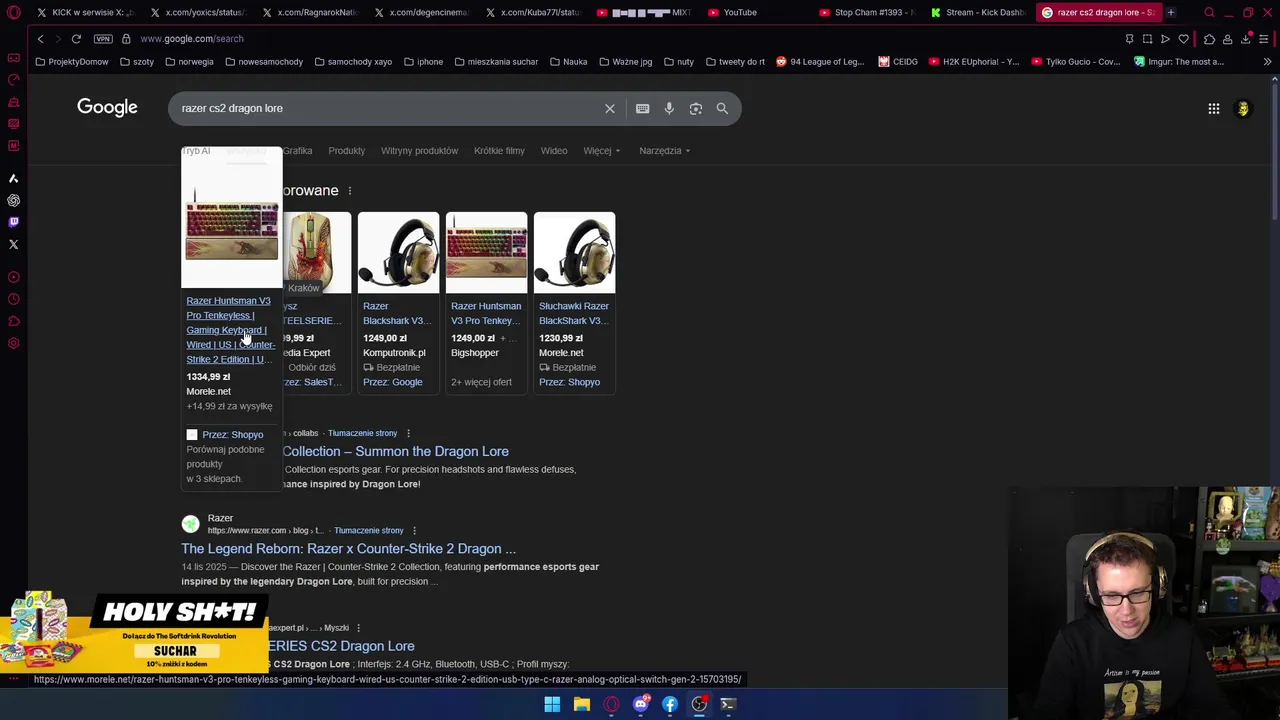Open three-dot menu beside collabs result

[x=408, y=434]
